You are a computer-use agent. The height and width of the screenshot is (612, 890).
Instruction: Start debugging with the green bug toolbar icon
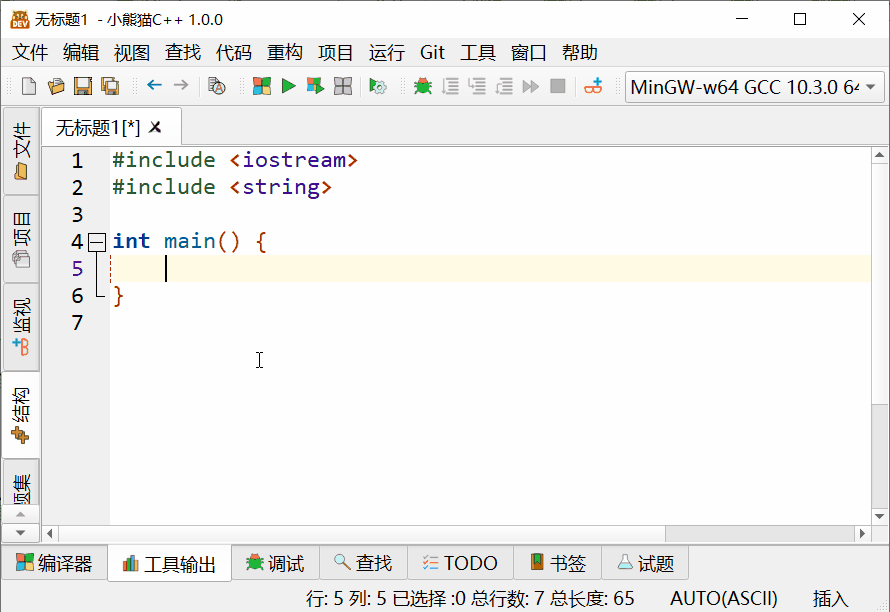(x=423, y=87)
